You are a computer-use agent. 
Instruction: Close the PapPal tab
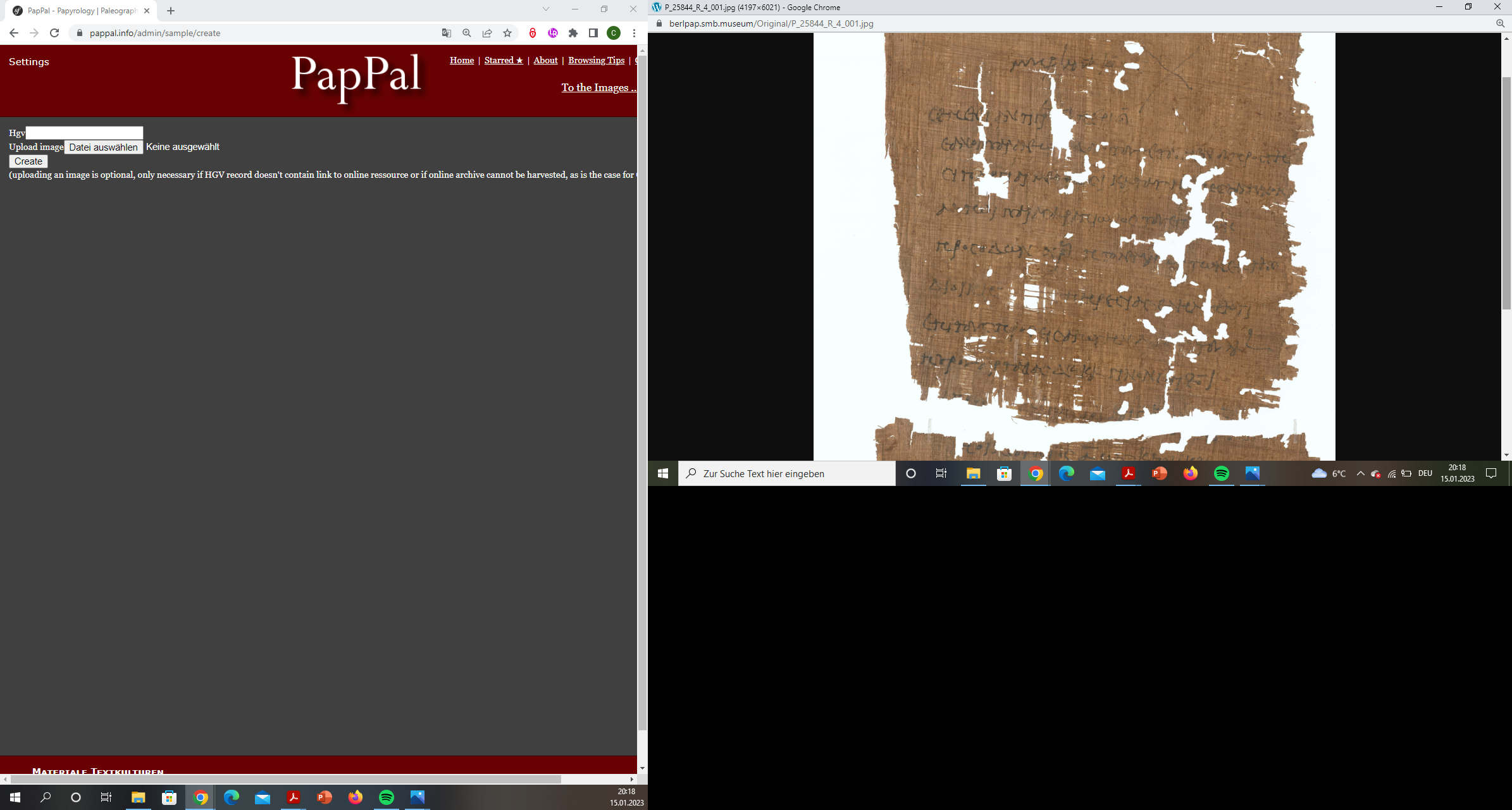click(147, 11)
